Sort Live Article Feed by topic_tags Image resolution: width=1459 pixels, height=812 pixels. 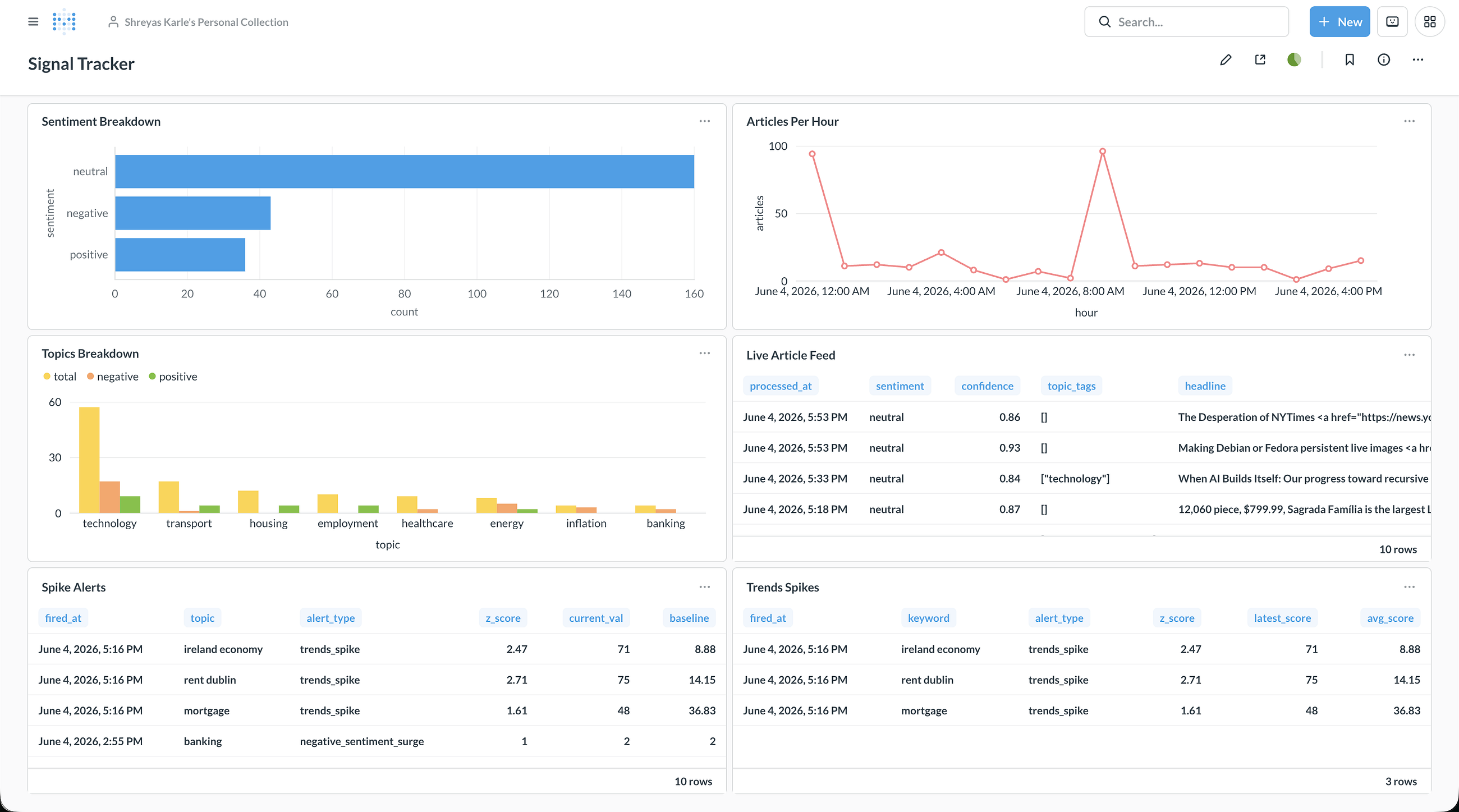(x=1071, y=386)
